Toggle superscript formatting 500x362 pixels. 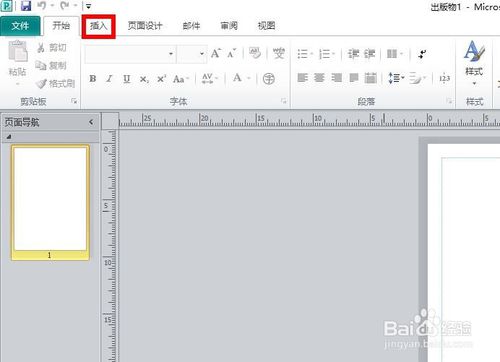161,79
